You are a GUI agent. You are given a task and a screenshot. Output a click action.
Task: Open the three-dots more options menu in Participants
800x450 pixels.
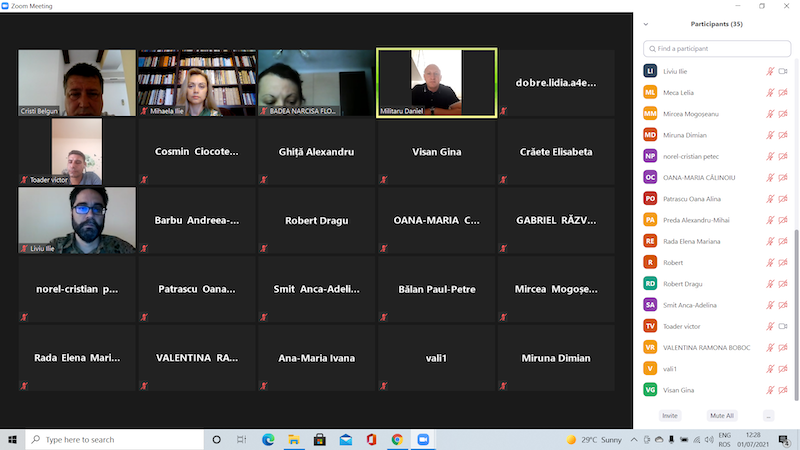[768, 415]
